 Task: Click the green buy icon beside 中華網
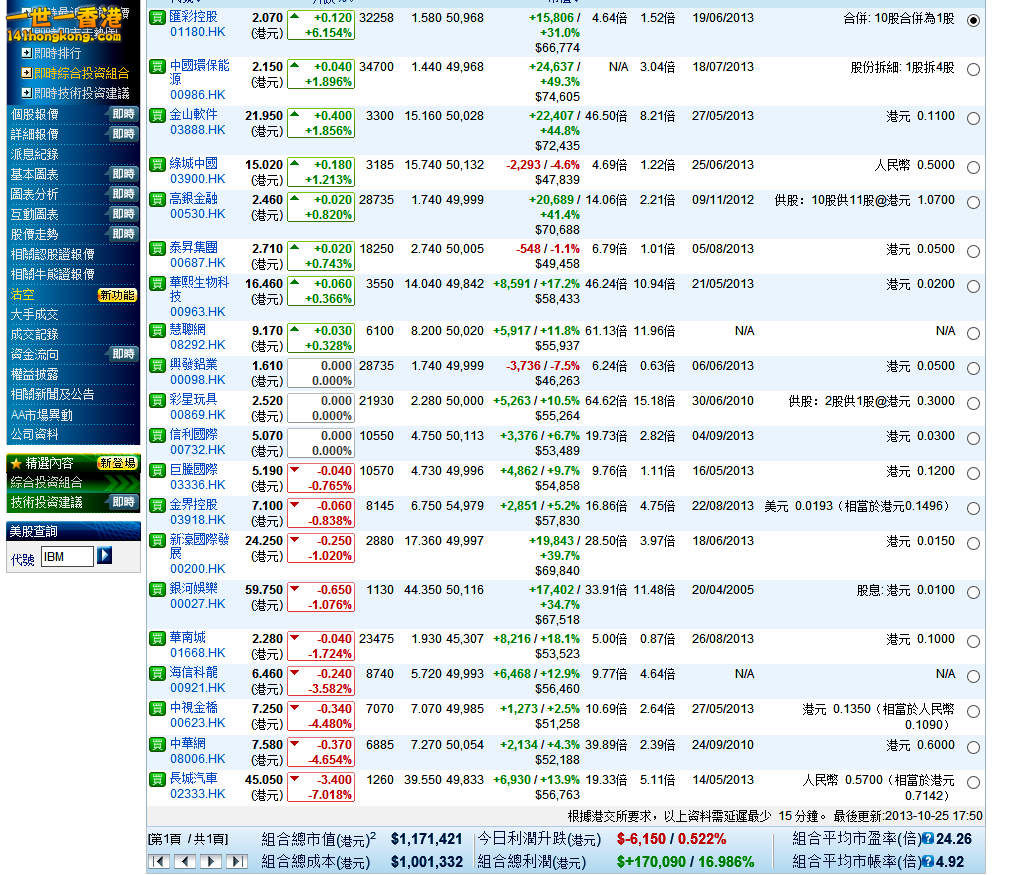[x=157, y=744]
